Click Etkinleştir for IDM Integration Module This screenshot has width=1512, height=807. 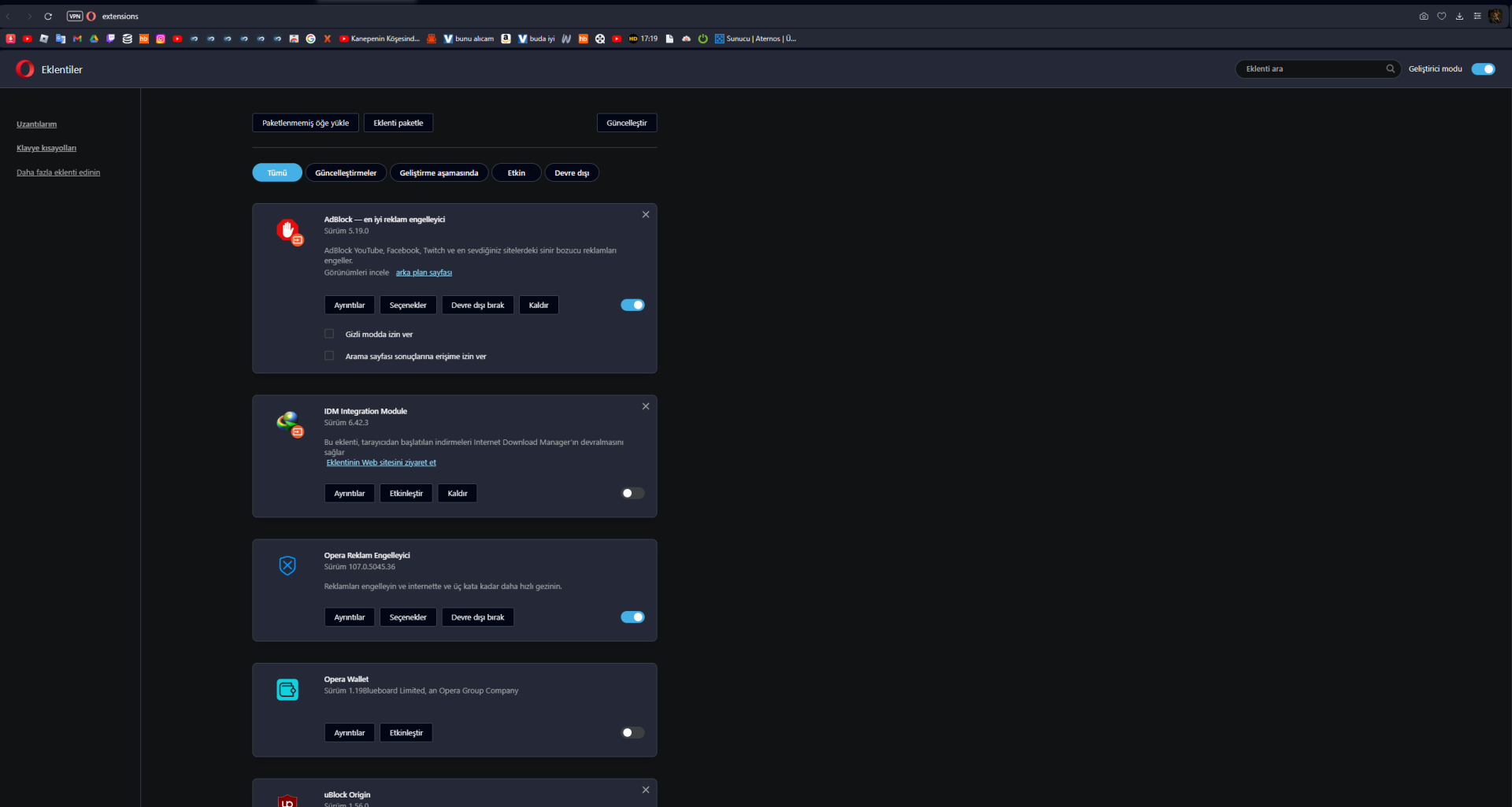pos(406,494)
